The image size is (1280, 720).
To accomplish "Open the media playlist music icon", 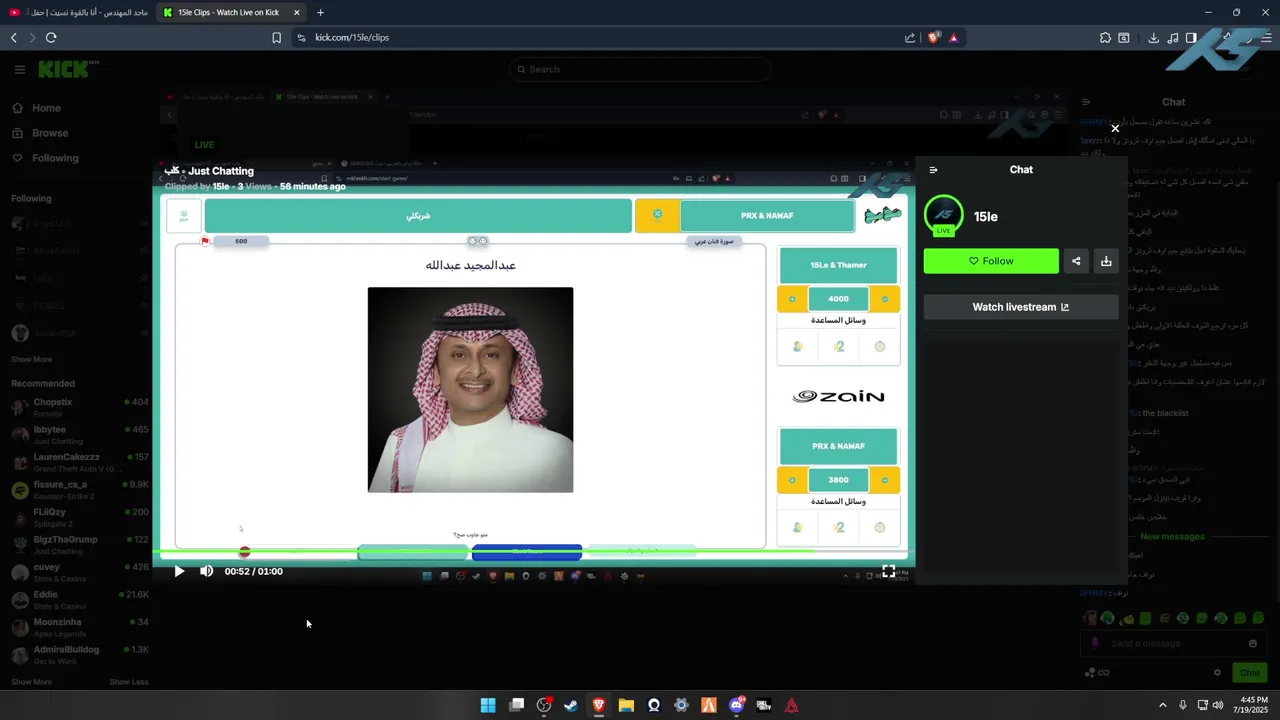I will click(1172, 37).
